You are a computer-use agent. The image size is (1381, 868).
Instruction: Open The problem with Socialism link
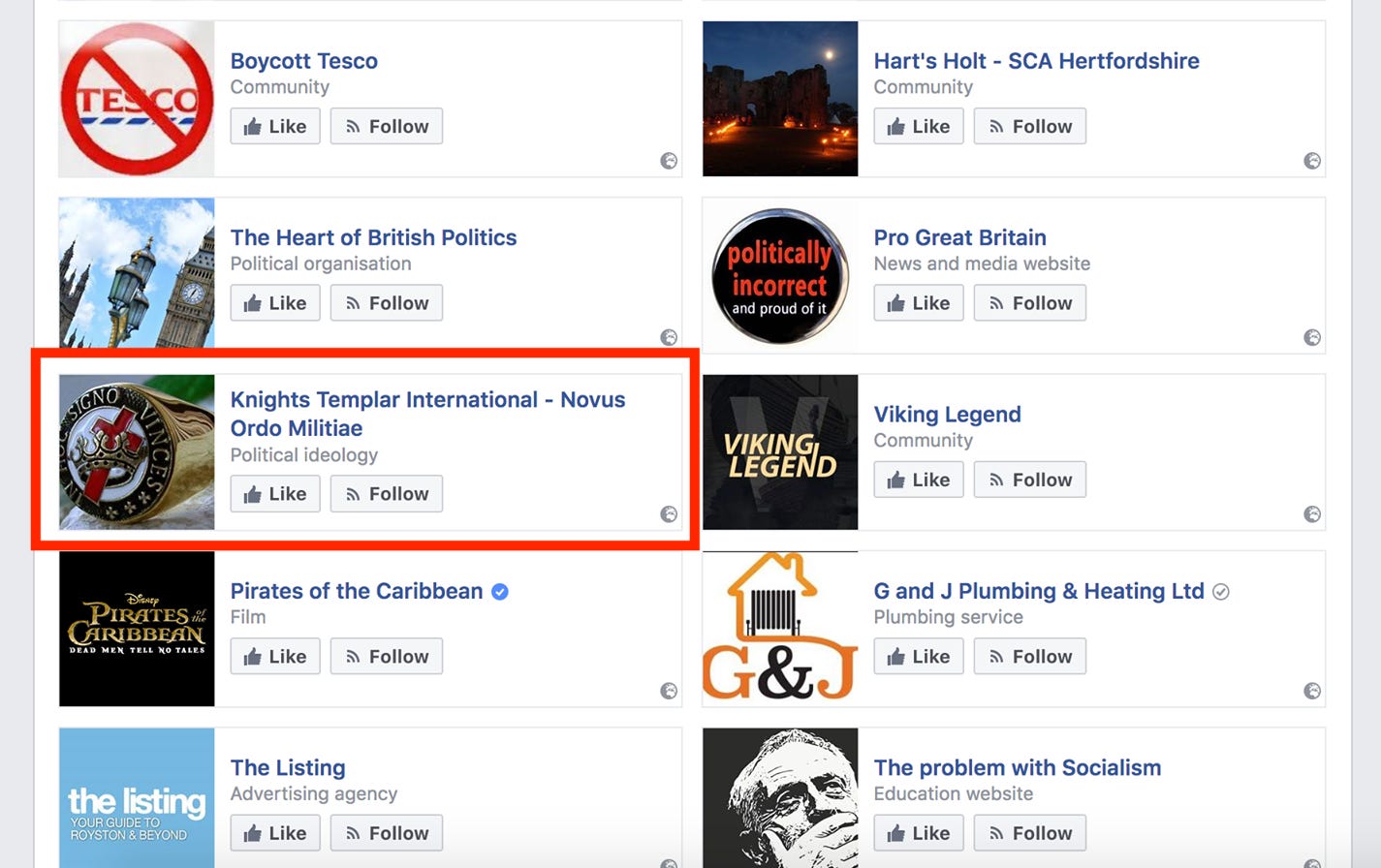[x=1018, y=768]
